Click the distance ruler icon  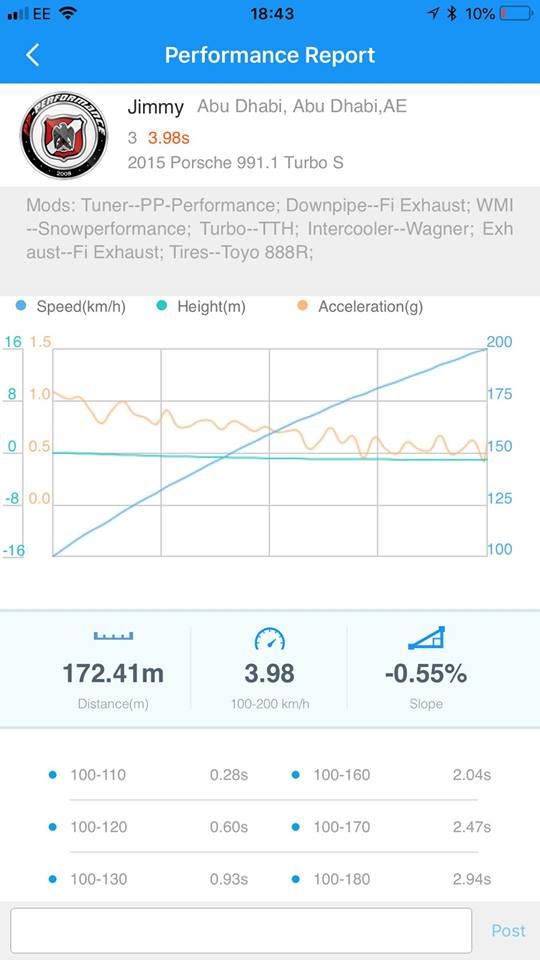click(x=113, y=637)
